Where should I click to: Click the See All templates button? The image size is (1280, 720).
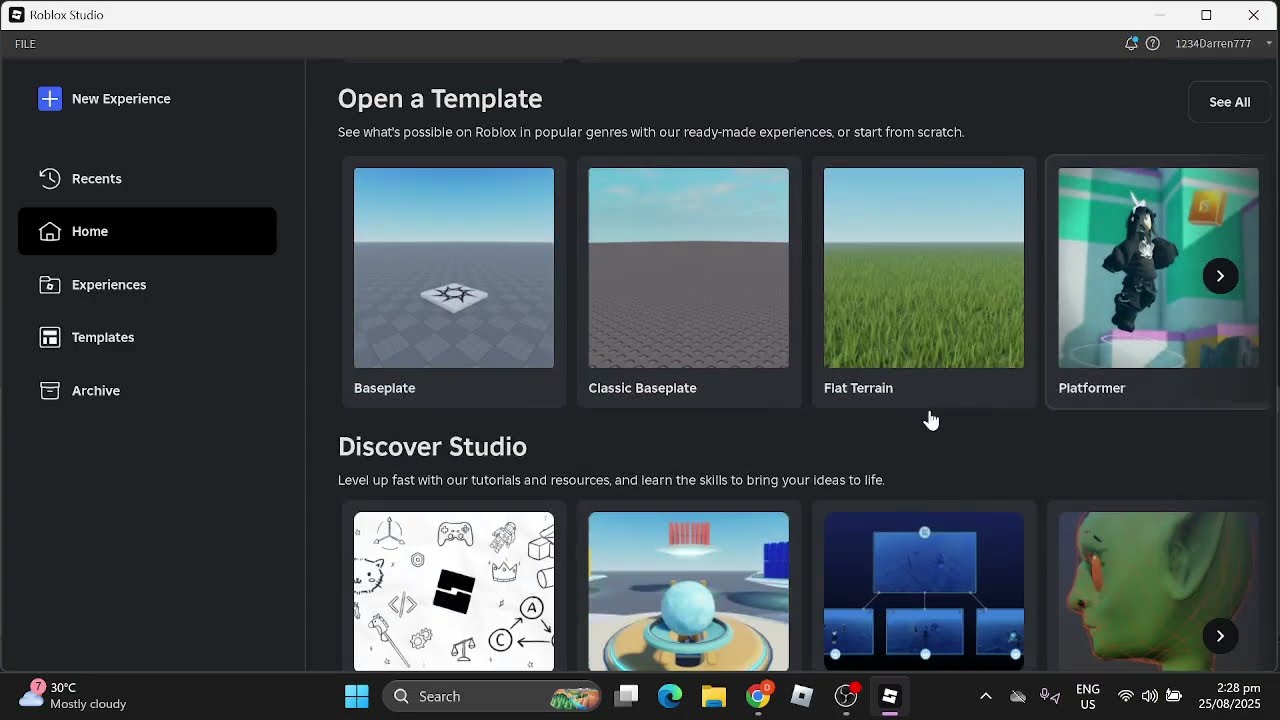[x=1229, y=102]
